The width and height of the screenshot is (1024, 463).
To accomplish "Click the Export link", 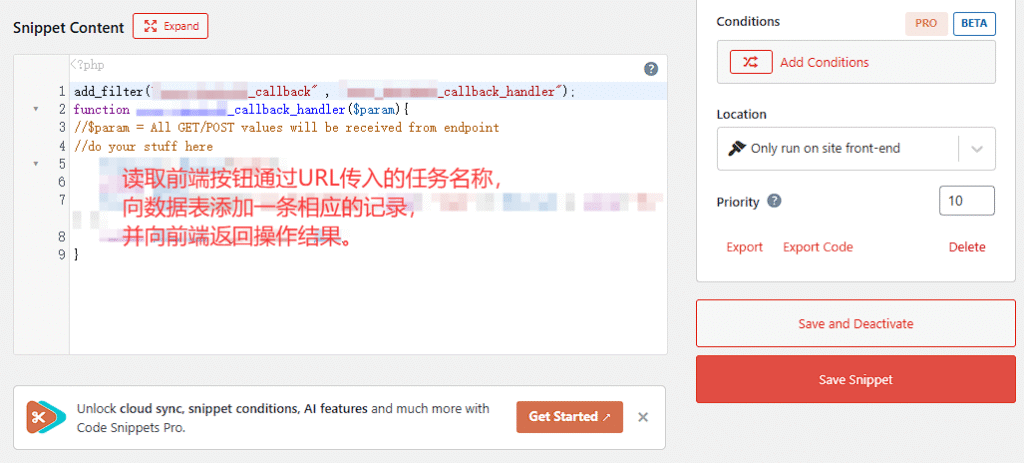I will 744,247.
